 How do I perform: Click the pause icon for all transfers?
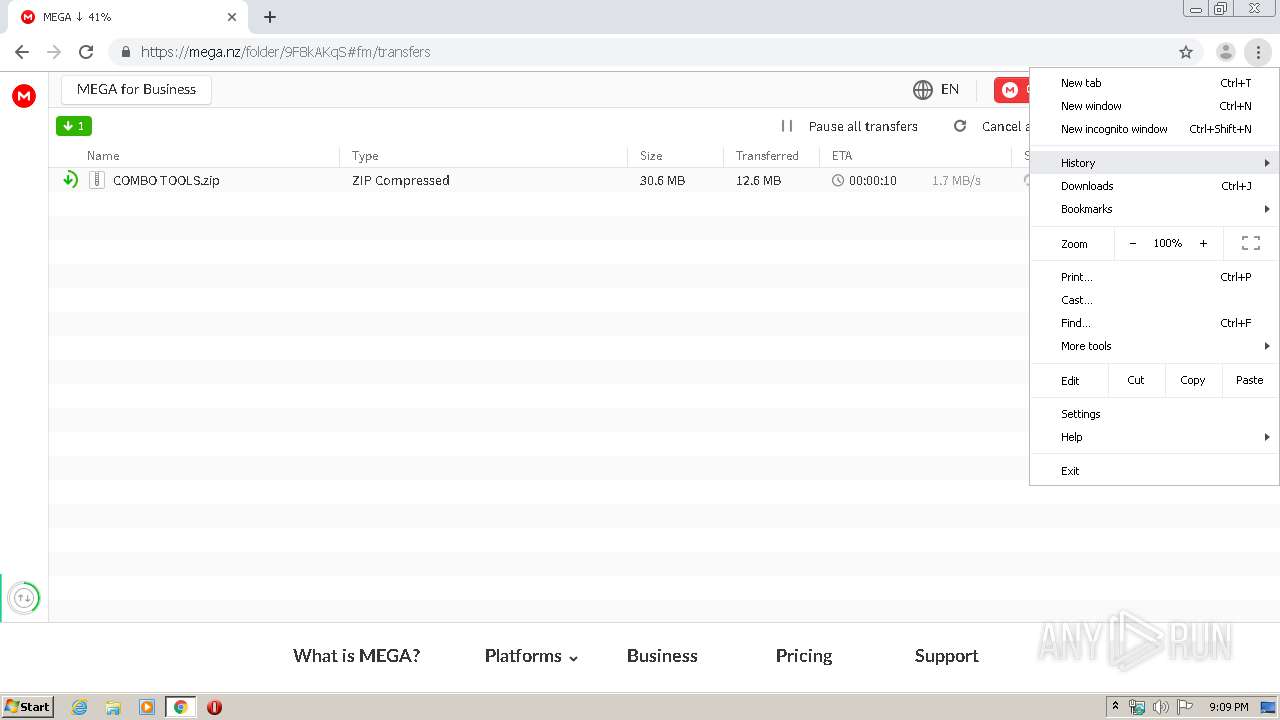click(787, 126)
